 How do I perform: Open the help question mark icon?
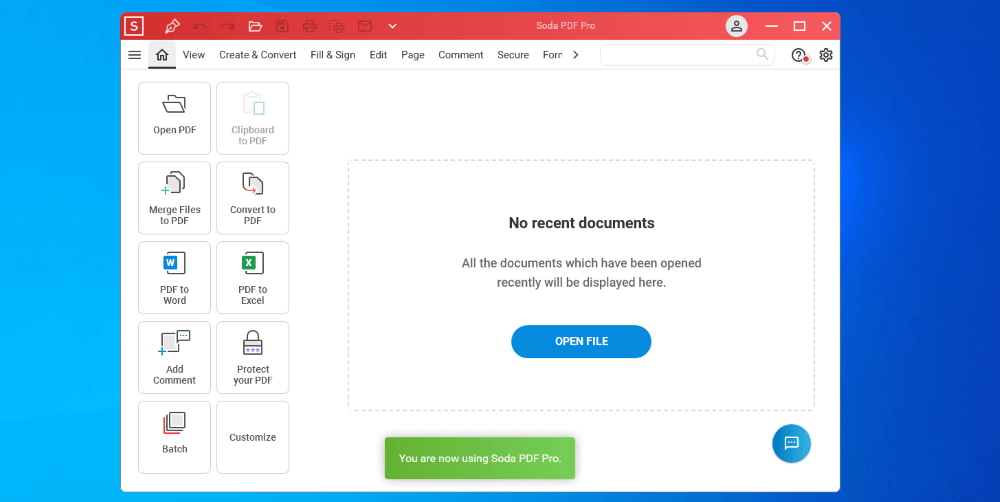(799, 55)
